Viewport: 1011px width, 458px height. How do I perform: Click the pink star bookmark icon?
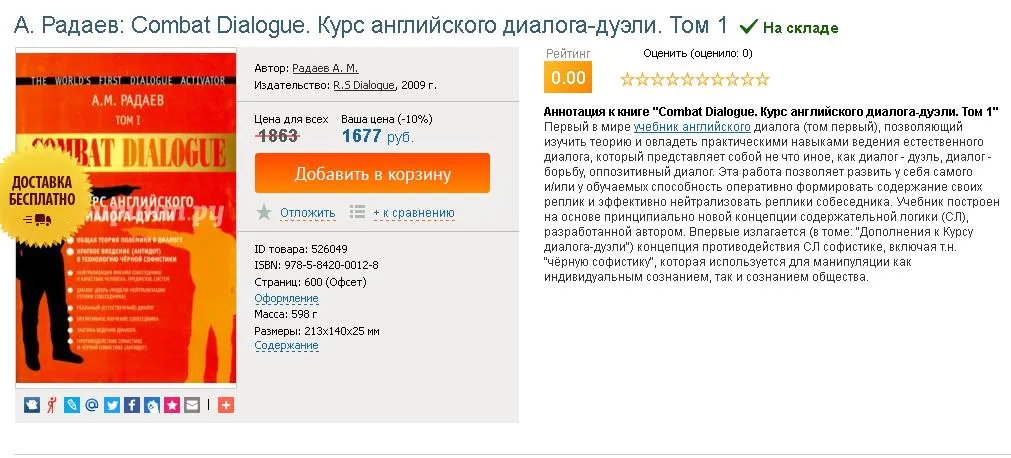pos(172,405)
